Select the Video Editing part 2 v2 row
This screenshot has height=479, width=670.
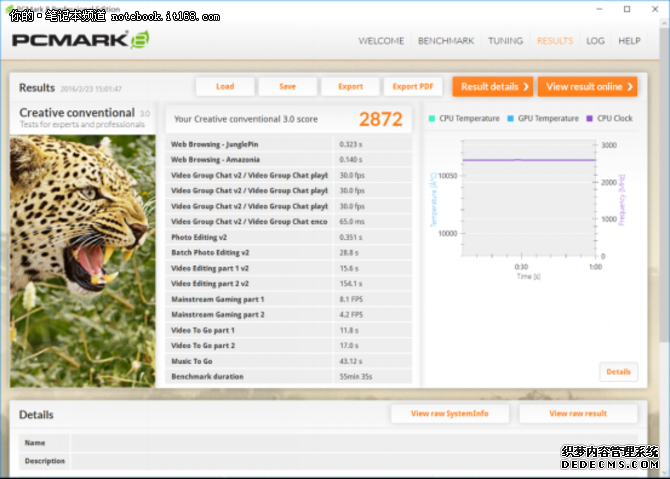point(289,284)
